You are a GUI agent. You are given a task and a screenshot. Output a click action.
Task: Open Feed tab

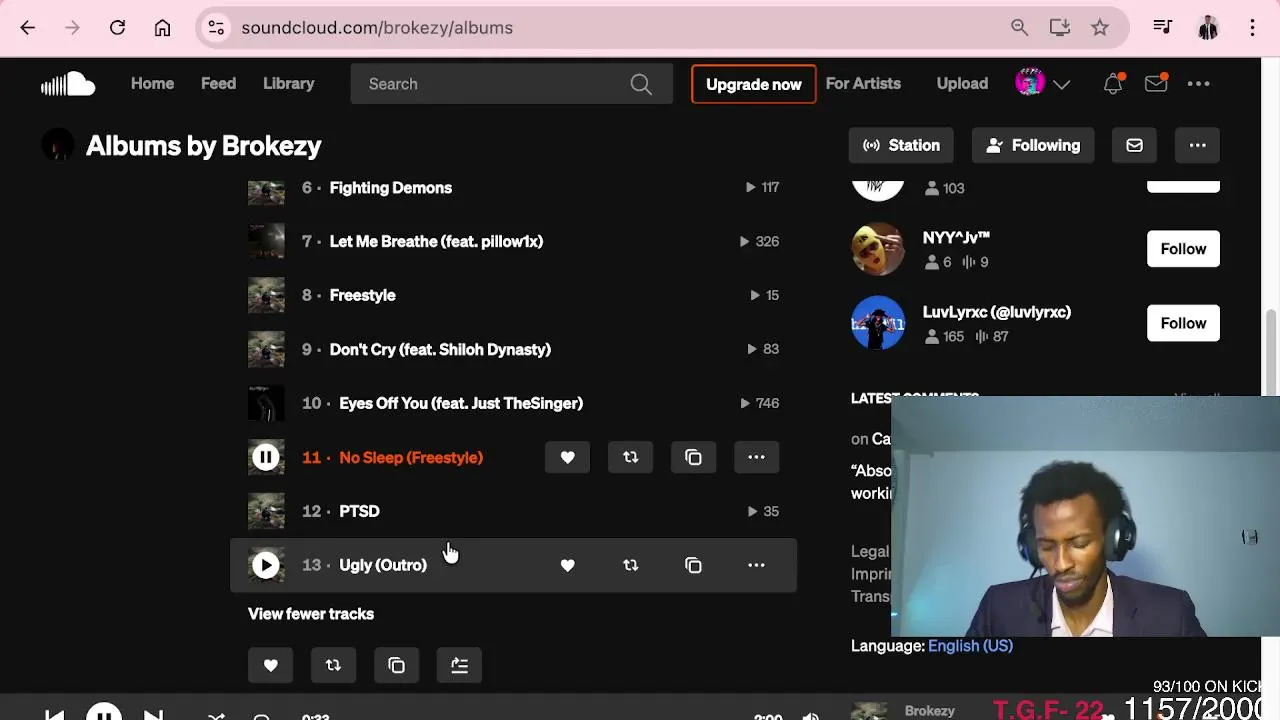coord(218,84)
